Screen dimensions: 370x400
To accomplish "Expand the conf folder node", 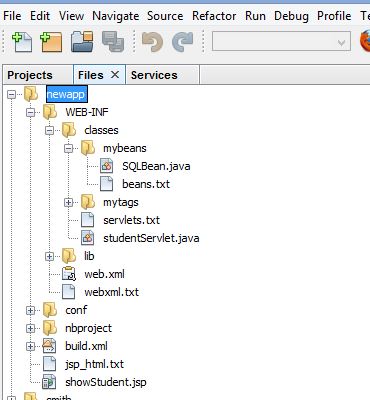I will click(x=31, y=310).
